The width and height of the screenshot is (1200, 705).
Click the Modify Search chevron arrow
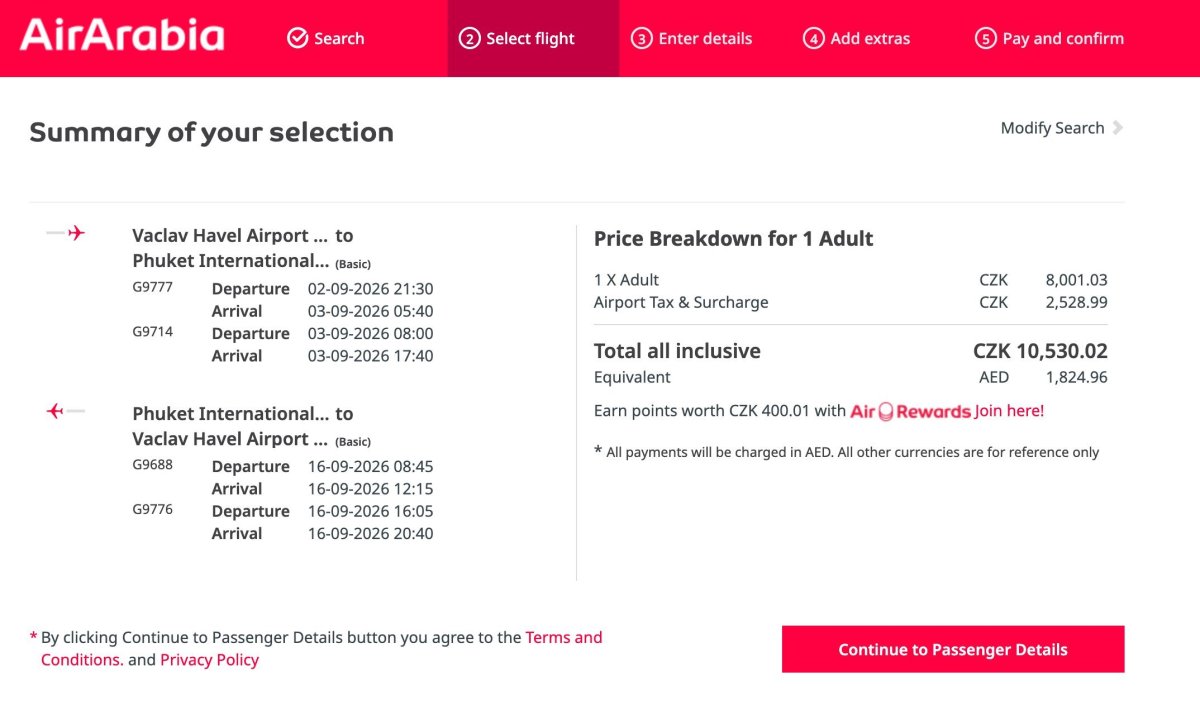1117,128
